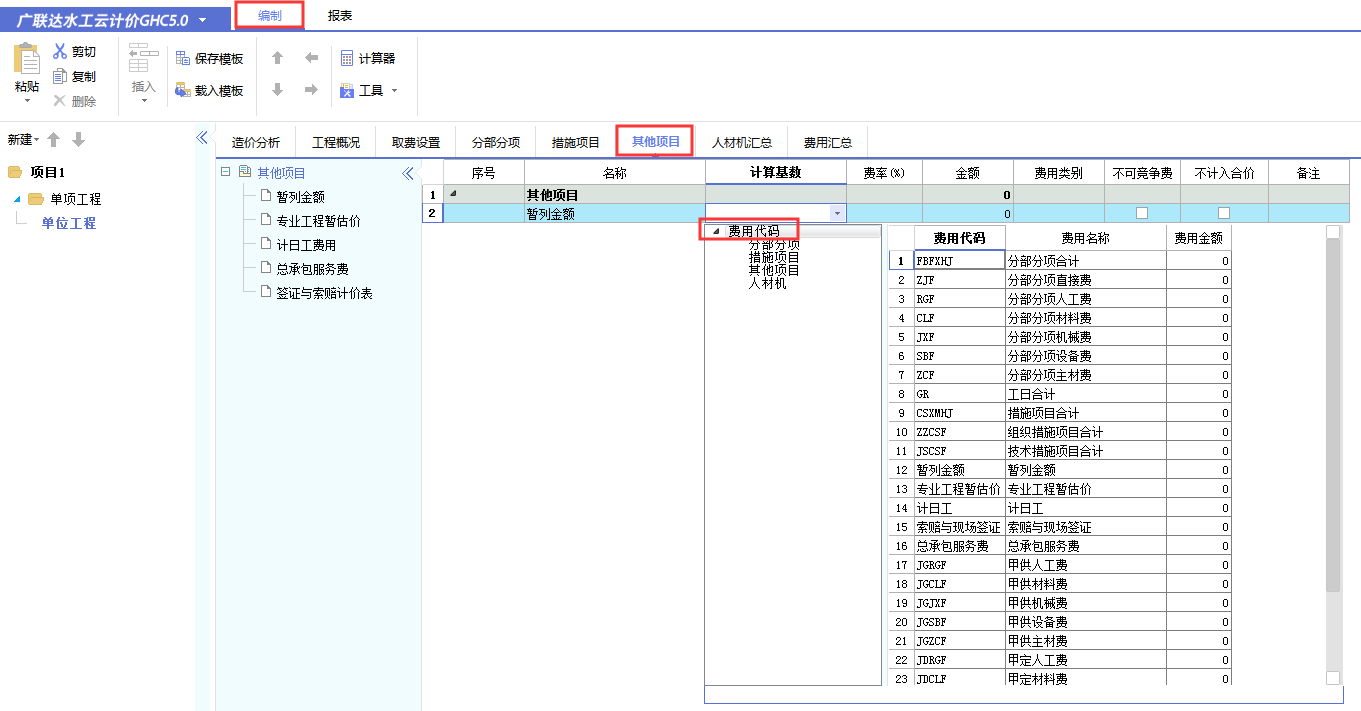Click the 保存模板 button

211,58
